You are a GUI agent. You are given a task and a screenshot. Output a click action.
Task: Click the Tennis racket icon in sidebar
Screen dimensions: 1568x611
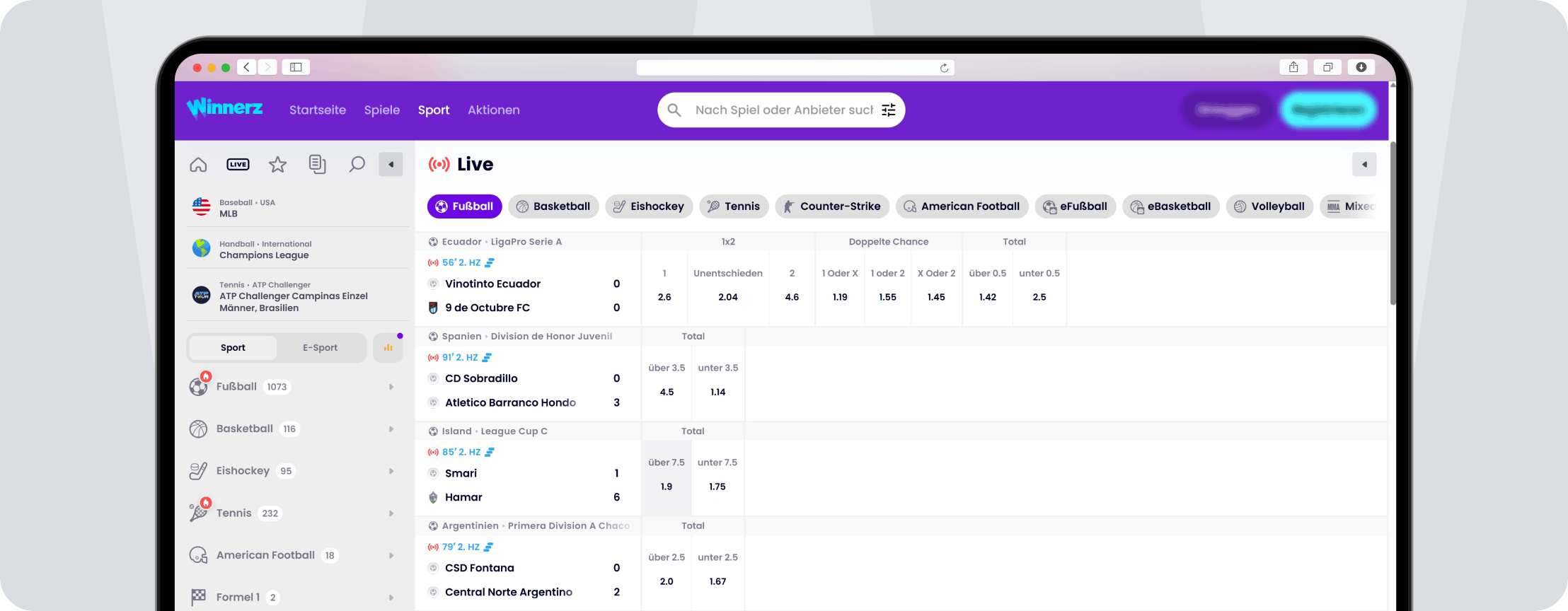coord(199,512)
